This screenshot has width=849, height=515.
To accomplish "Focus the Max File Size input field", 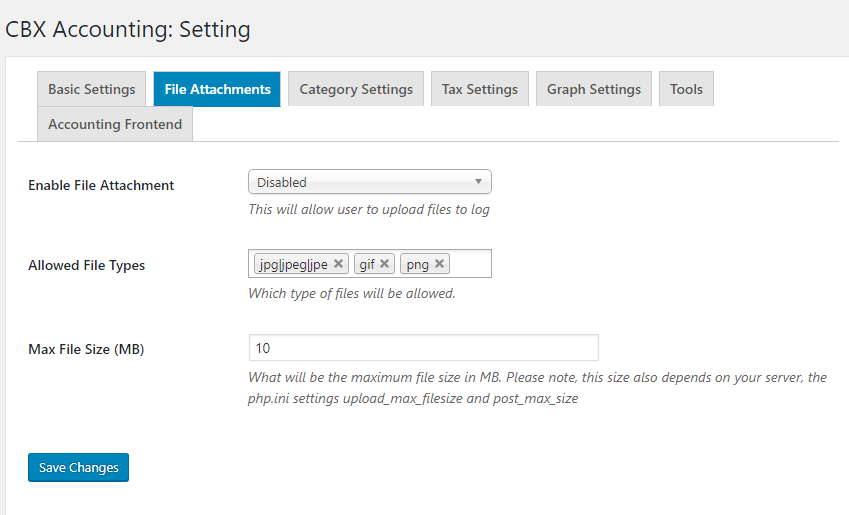I will coord(423,348).
